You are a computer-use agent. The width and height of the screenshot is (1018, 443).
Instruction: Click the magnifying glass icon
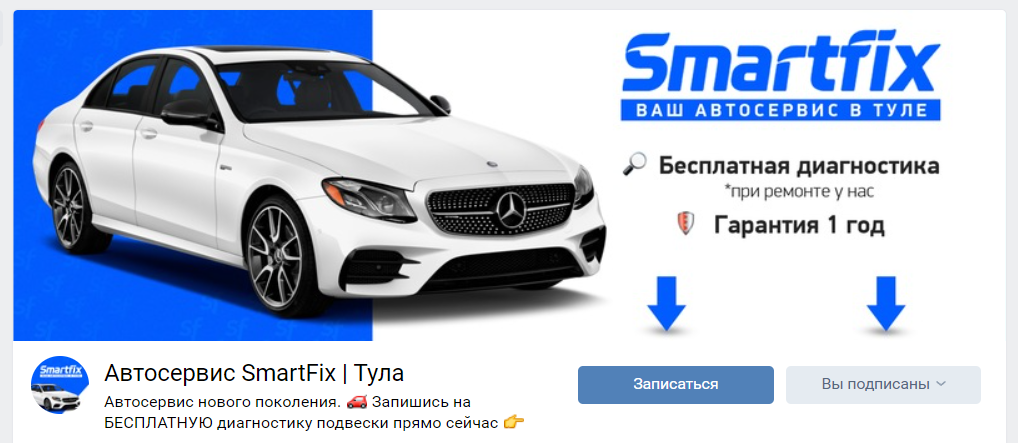(634, 164)
